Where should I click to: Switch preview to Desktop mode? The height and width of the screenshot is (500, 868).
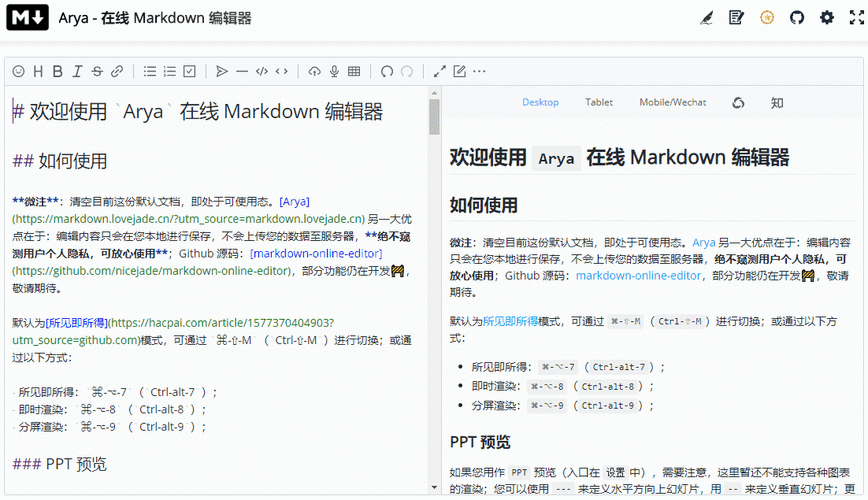540,102
